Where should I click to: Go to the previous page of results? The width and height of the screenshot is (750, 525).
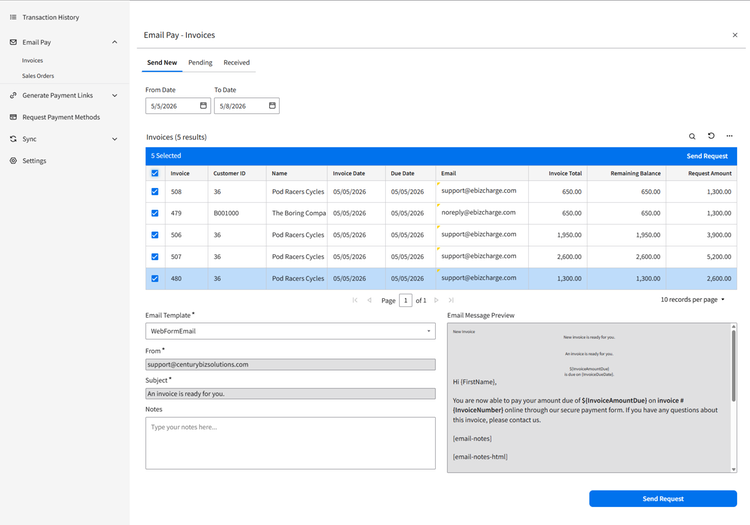pos(369,300)
